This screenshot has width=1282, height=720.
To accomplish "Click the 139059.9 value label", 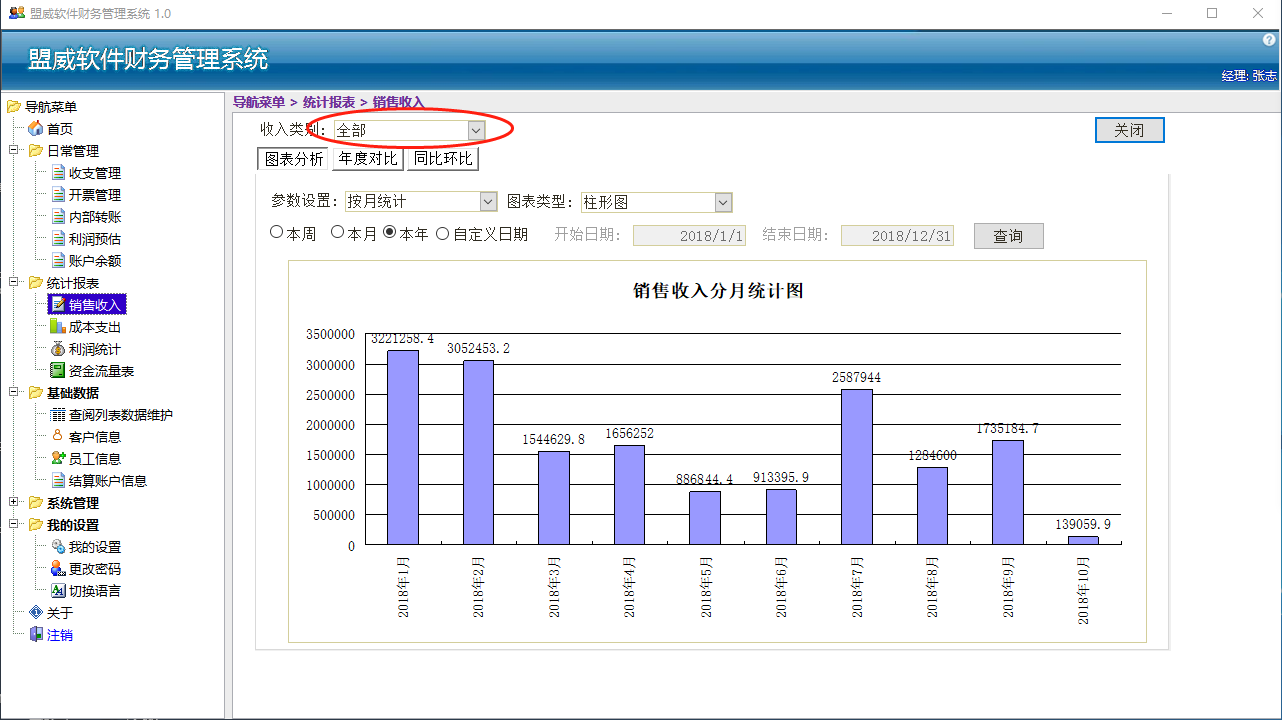I will (1083, 524).
